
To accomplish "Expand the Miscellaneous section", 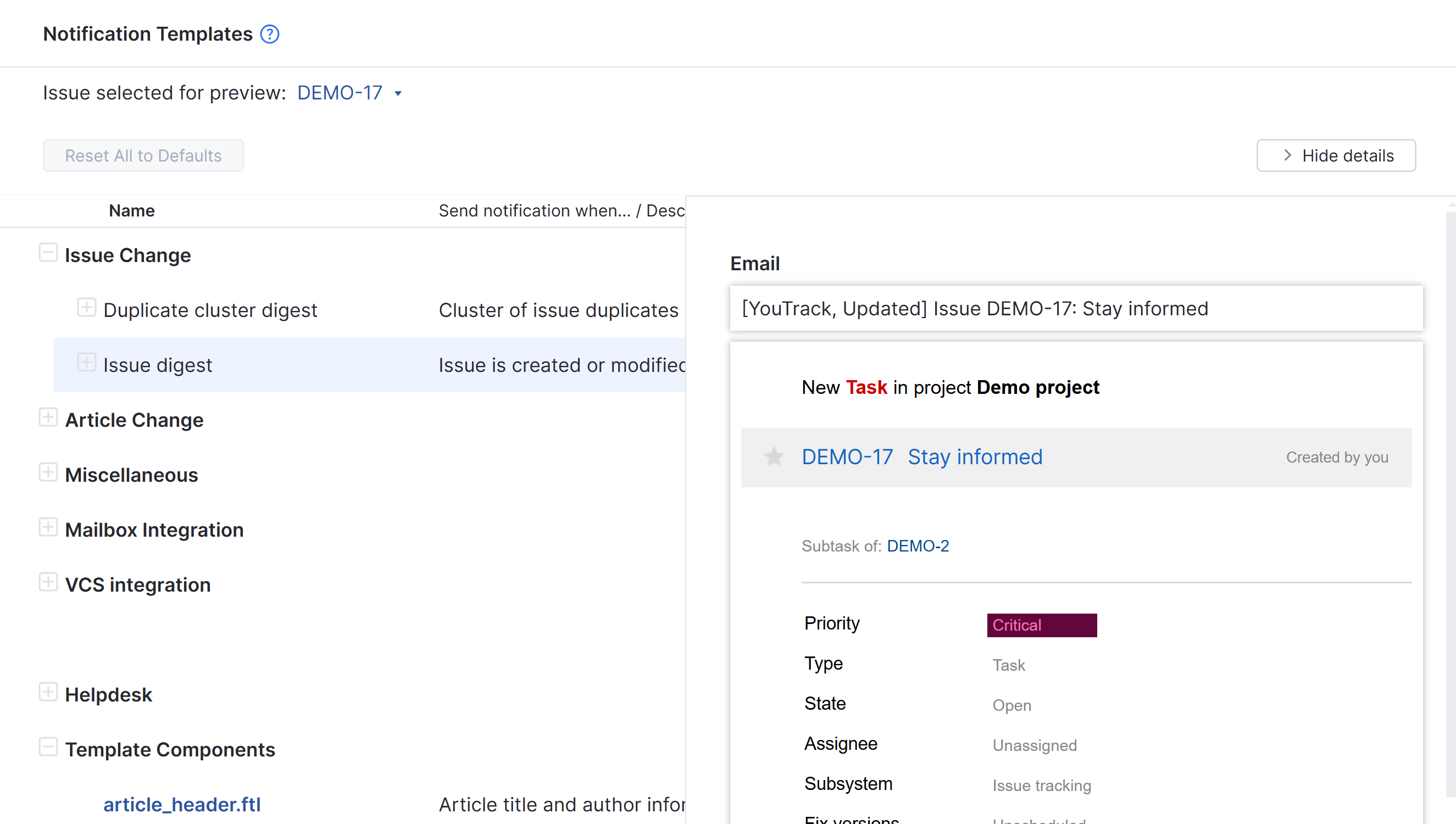I will point(48,472).
